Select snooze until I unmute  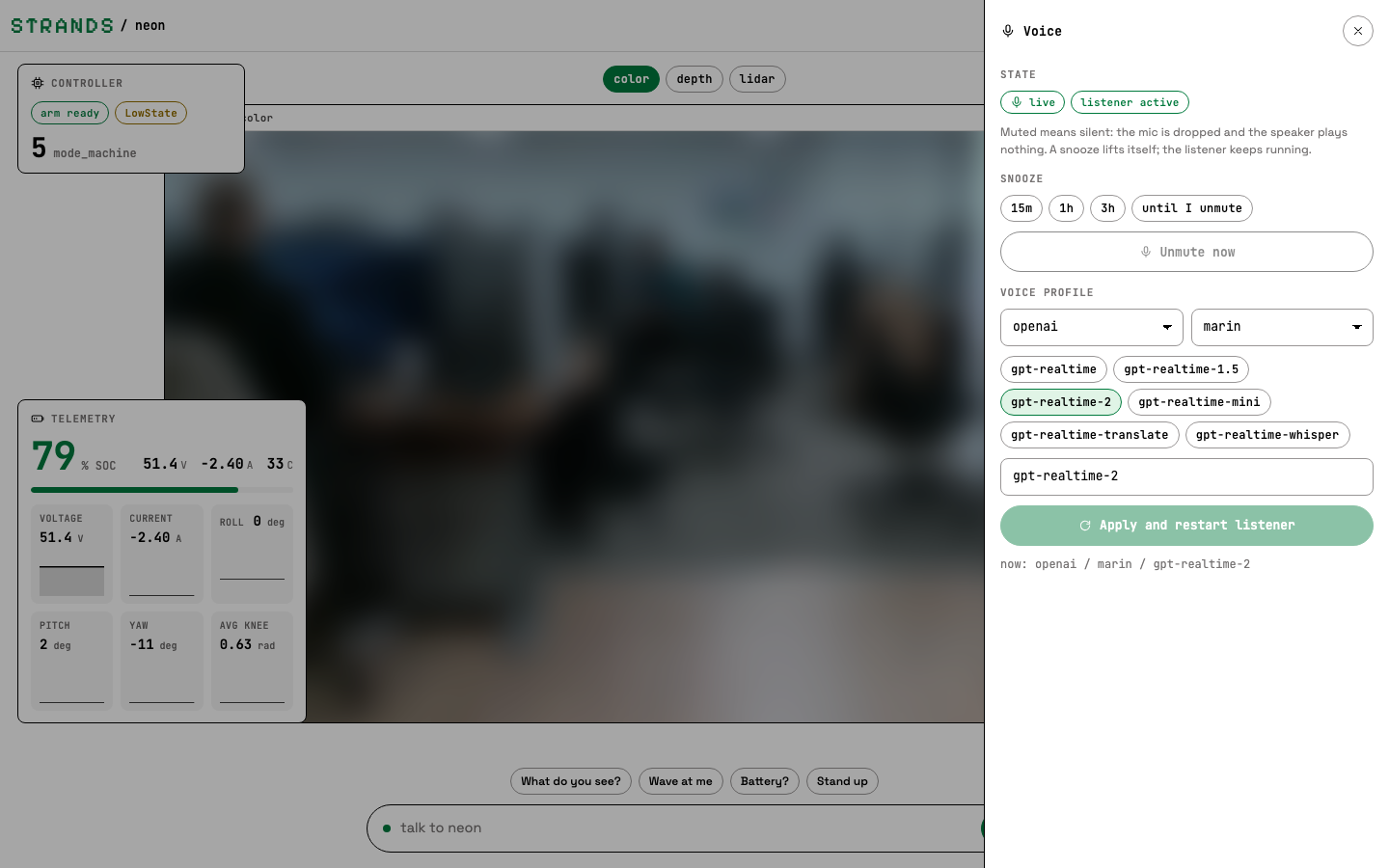1192,208
